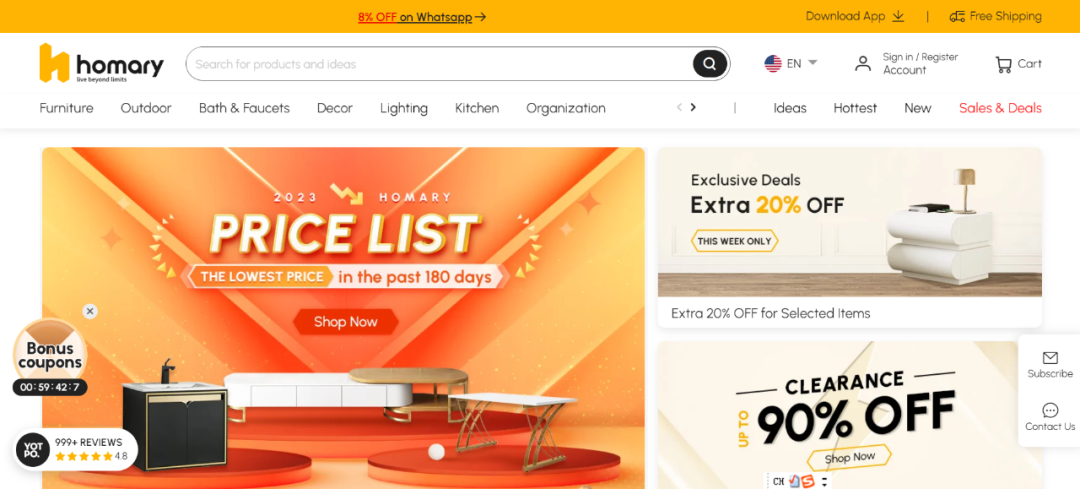The width and height of the screenshot is (1080, 489).
Task: Open Contact Us chat icon
Action: [x=1050, y=410]
